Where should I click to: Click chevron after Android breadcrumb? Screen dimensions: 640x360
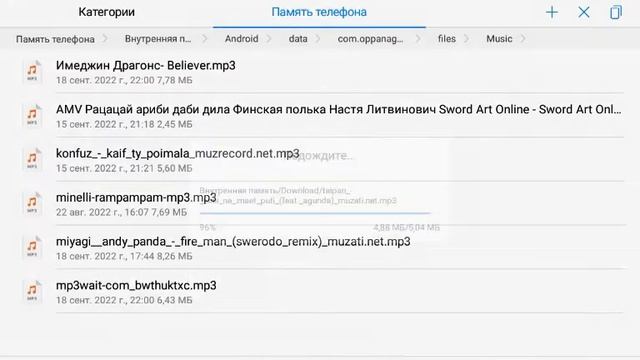tap(269, 39)
